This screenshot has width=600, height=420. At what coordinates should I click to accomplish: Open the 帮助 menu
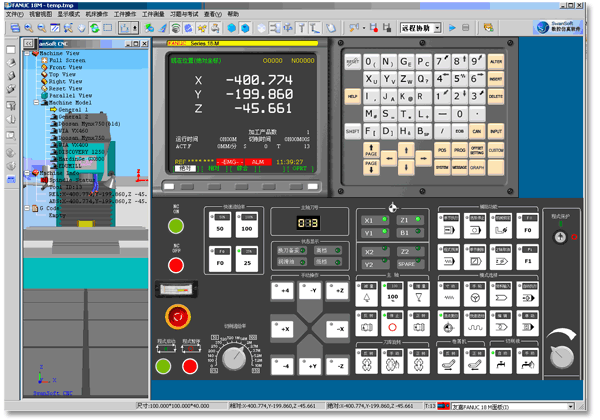233,15
